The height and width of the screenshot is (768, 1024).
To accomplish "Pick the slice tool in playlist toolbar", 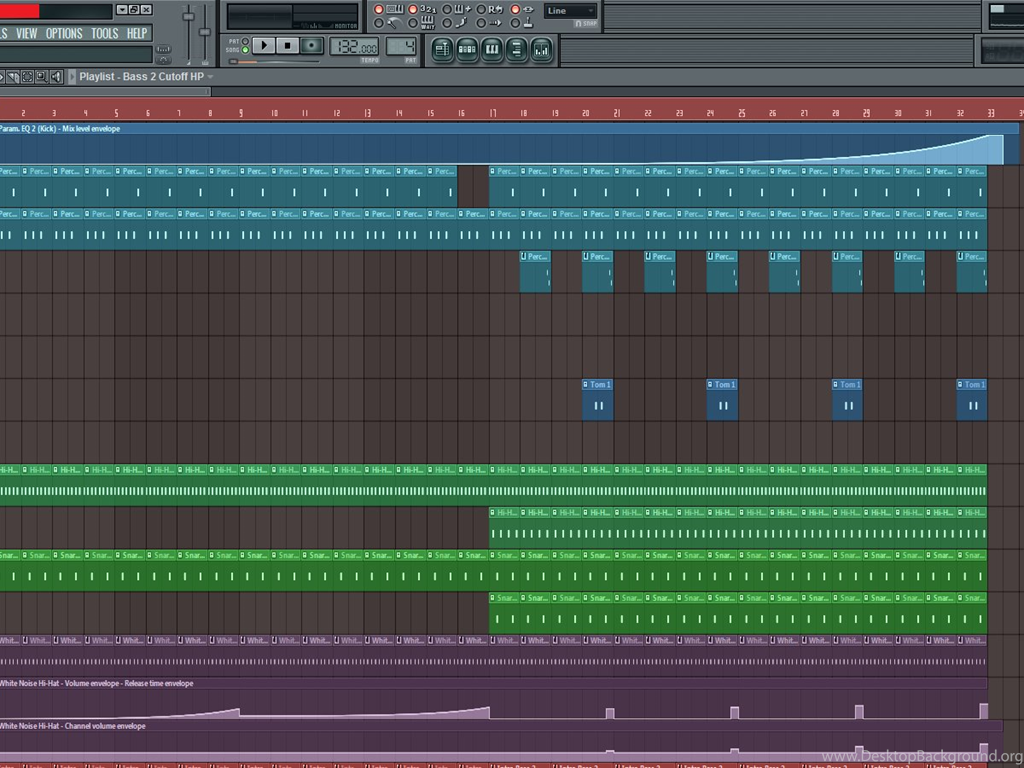I will (x=12, y=77).
